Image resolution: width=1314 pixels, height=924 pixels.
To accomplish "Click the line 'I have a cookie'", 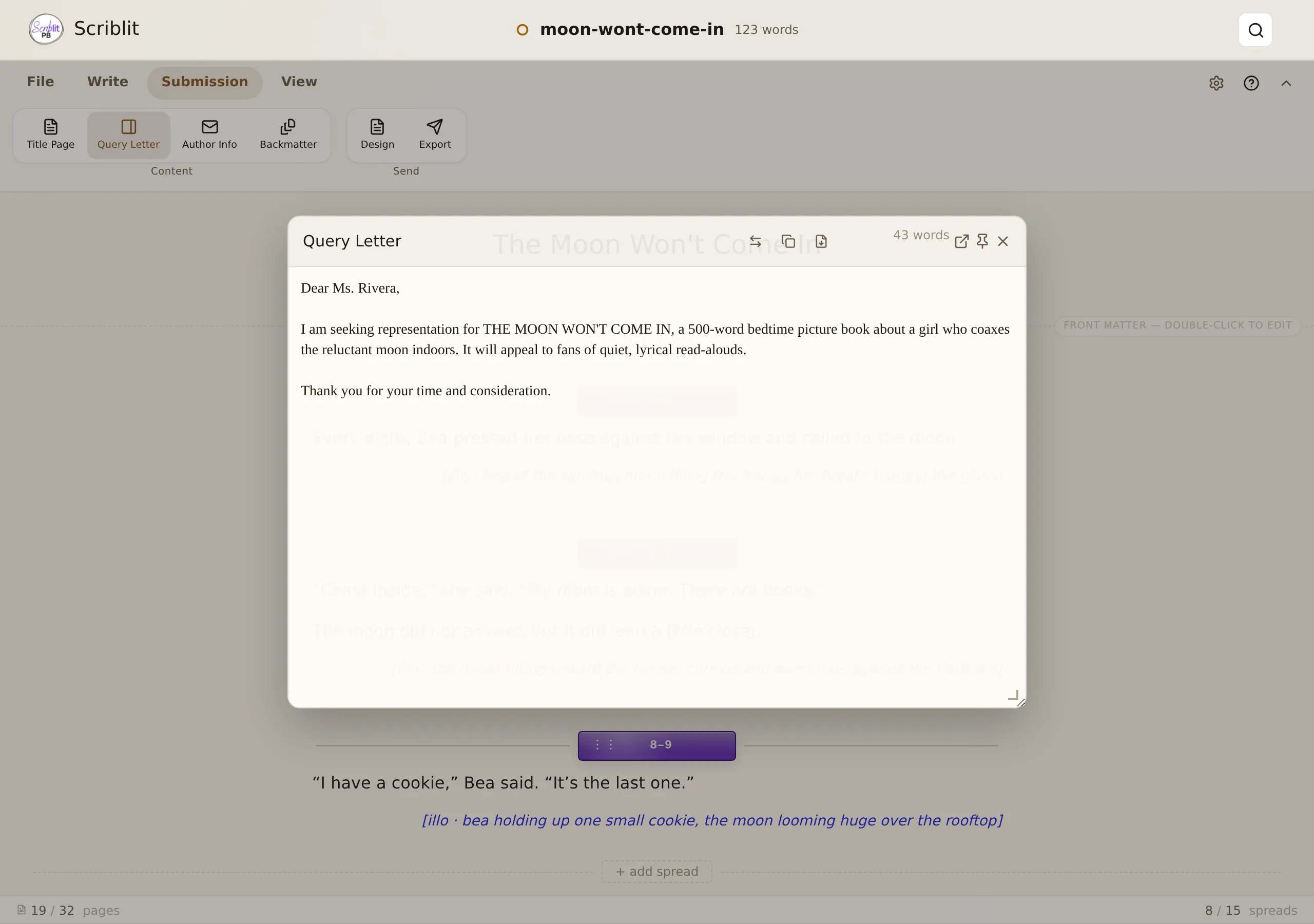I will pos(503,783).
